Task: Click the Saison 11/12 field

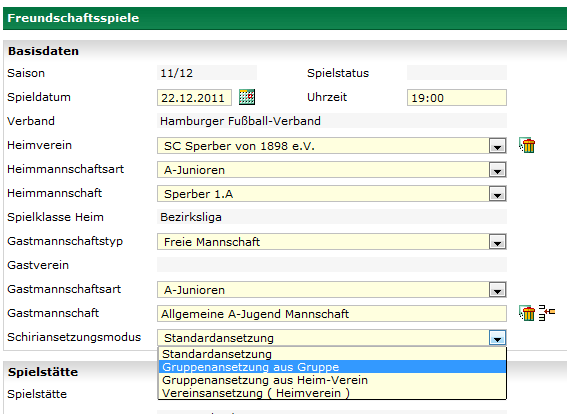Action: 207,73
